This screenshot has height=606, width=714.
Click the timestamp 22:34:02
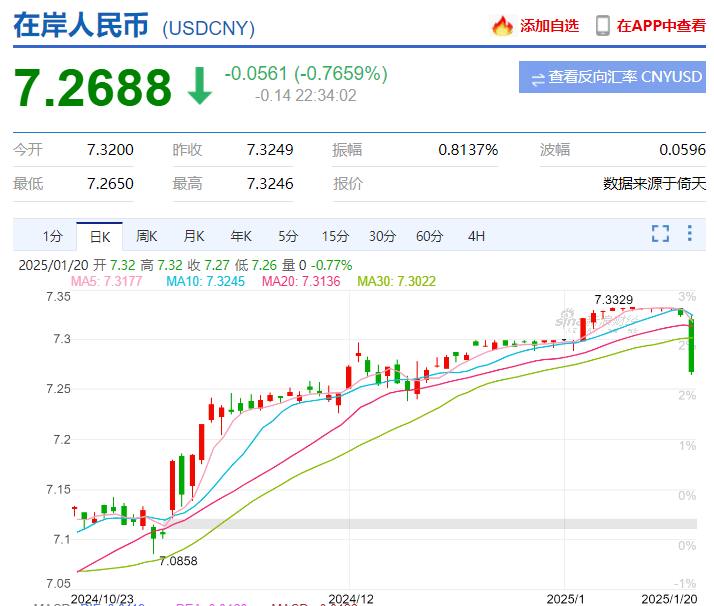[326, 96]
